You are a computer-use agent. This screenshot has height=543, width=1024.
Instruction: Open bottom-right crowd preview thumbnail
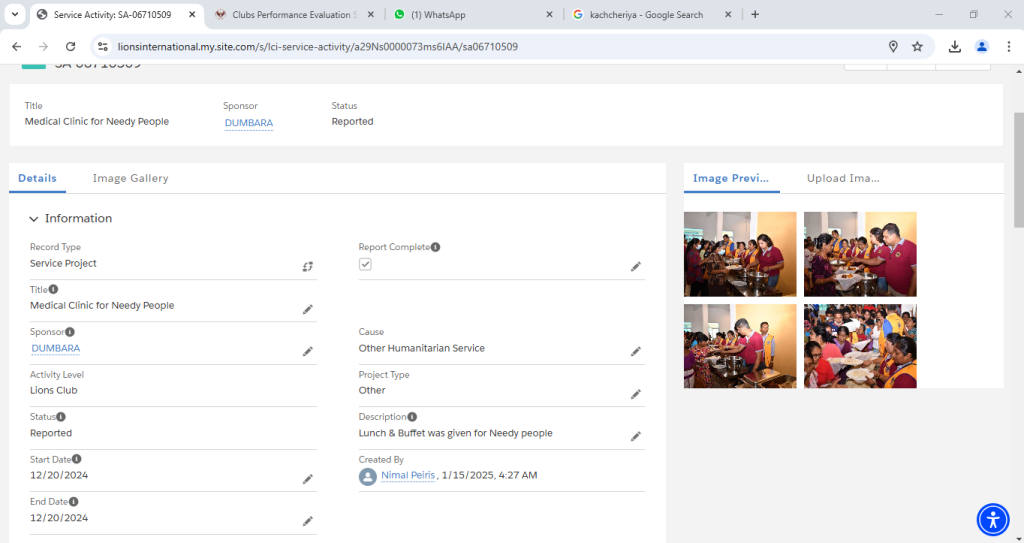tap(860, 346)
